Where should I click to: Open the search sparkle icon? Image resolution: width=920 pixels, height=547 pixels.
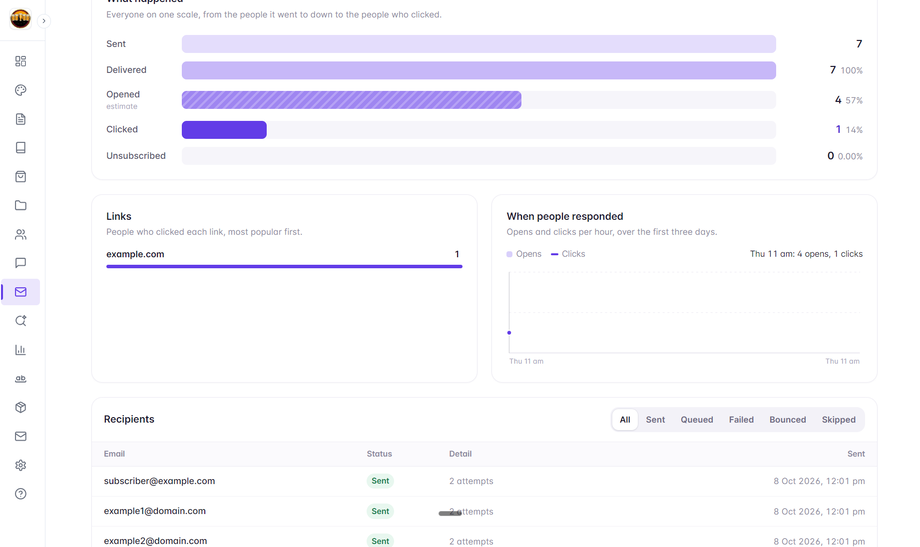tap(21, 320)
